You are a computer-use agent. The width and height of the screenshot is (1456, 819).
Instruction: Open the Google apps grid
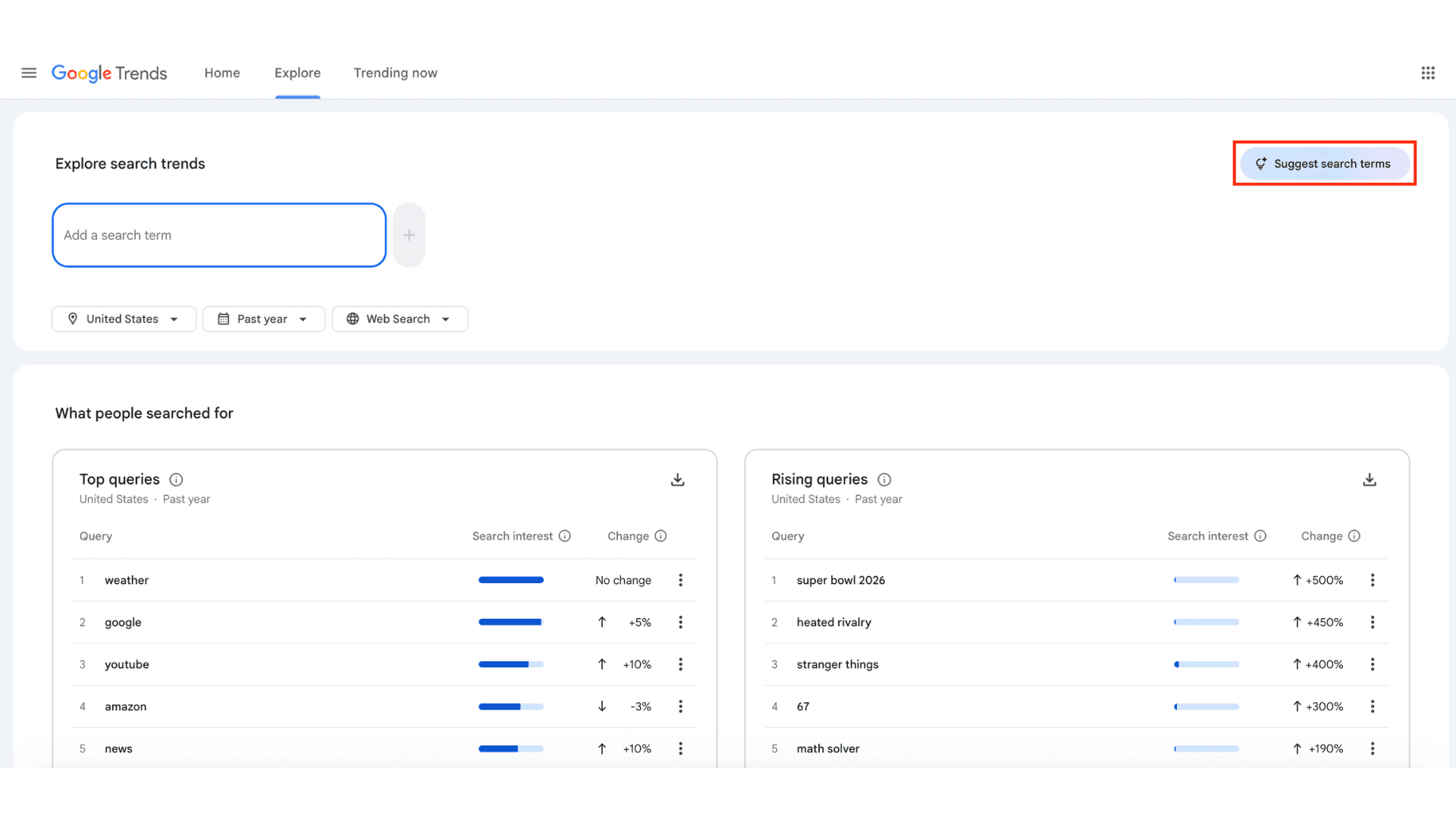[1428, 73]
